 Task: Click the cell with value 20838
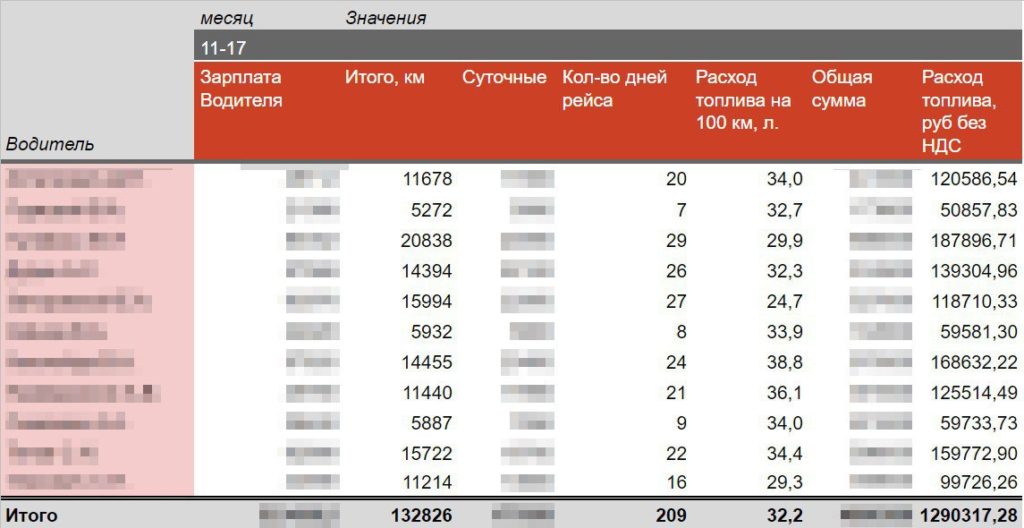tap(427, 241)
